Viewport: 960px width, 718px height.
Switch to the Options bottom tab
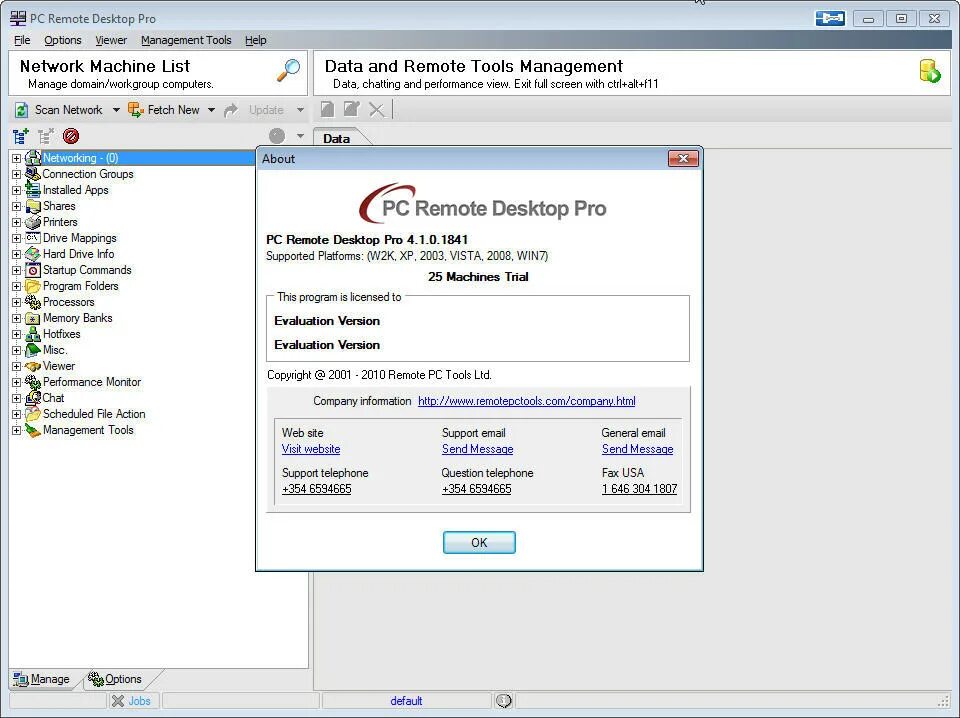pos(114,679)
